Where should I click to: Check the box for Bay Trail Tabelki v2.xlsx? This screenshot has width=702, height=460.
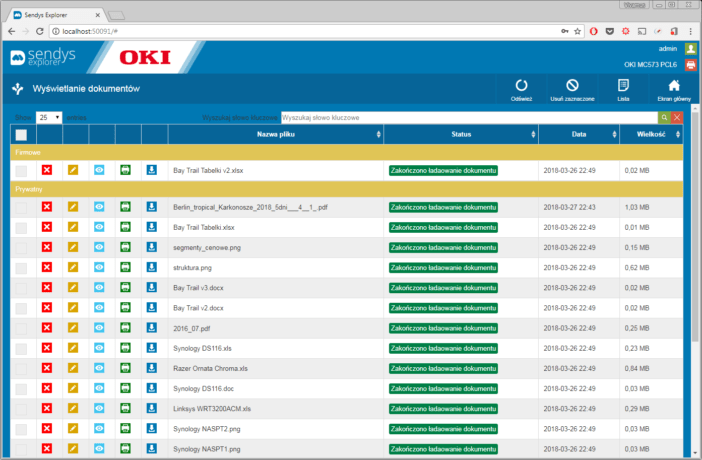coord(21,171)
